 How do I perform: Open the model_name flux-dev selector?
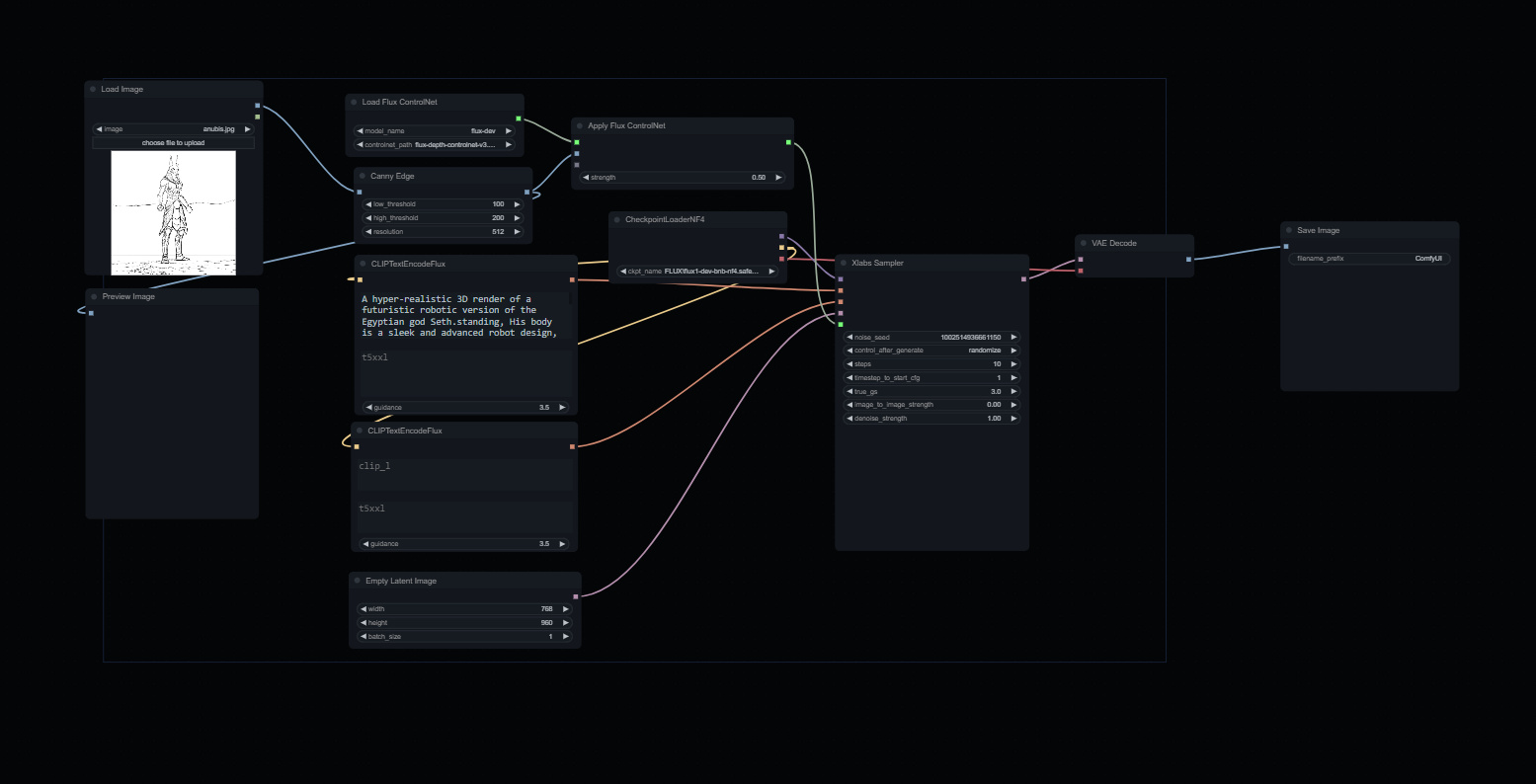point(435,130)
